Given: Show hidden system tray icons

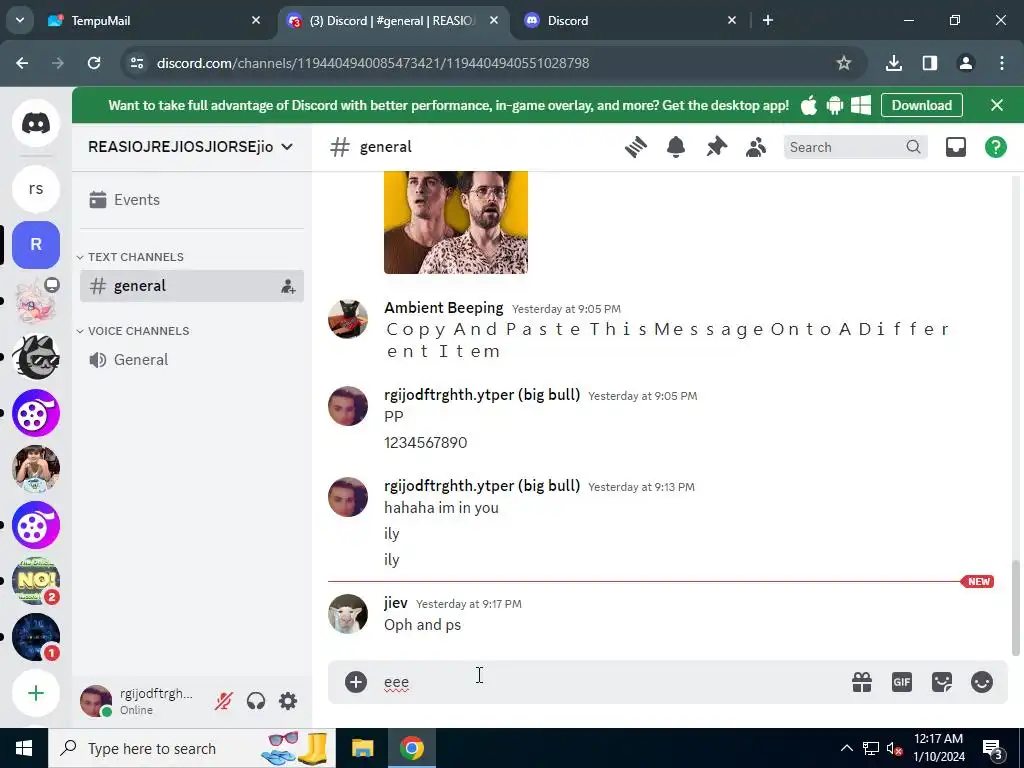Looking at the screenshot, I should pos(846,748).
